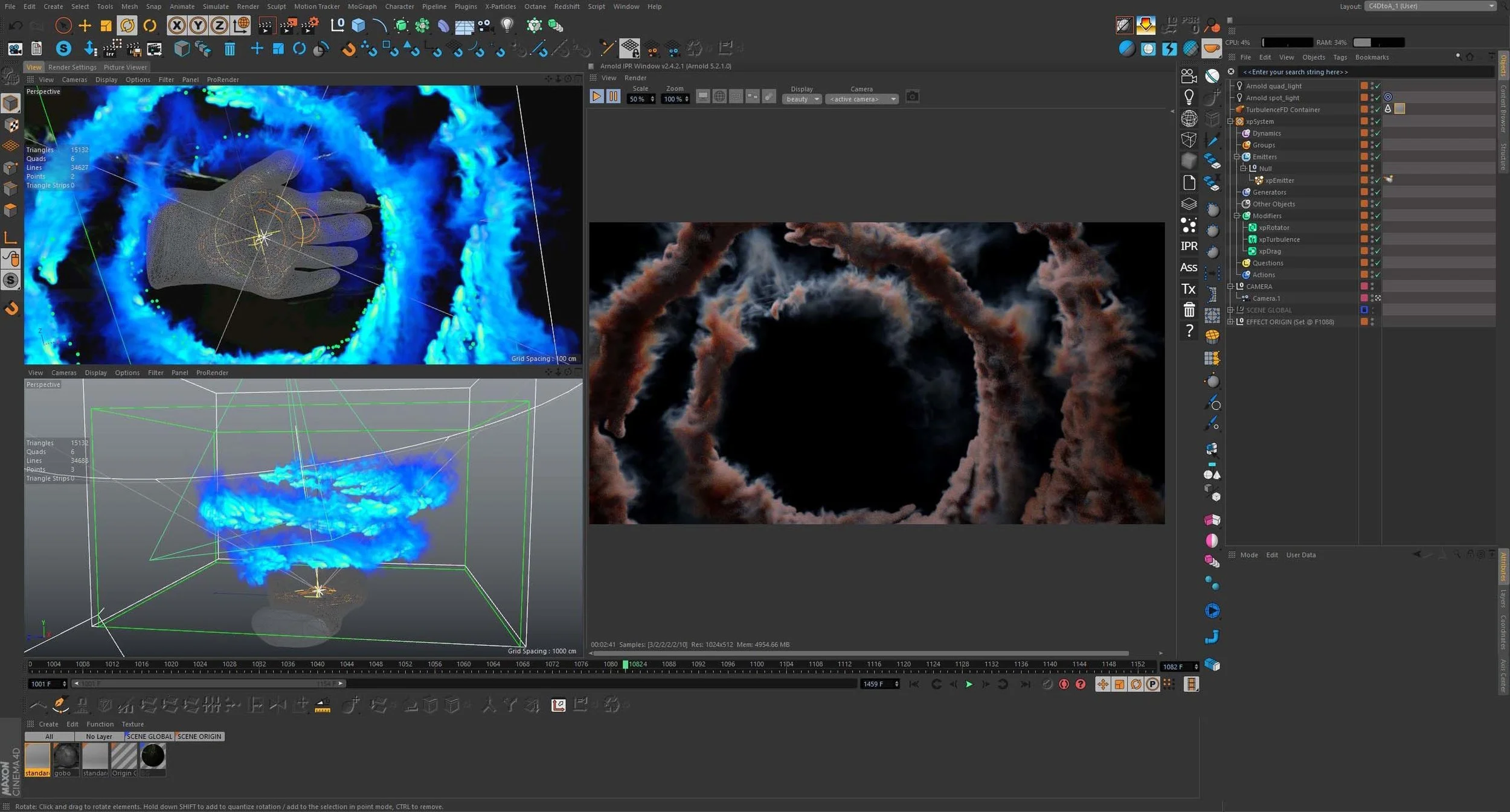
Task: Disable xpTurbulence enable checkmark
Action: click(1378, 240)
